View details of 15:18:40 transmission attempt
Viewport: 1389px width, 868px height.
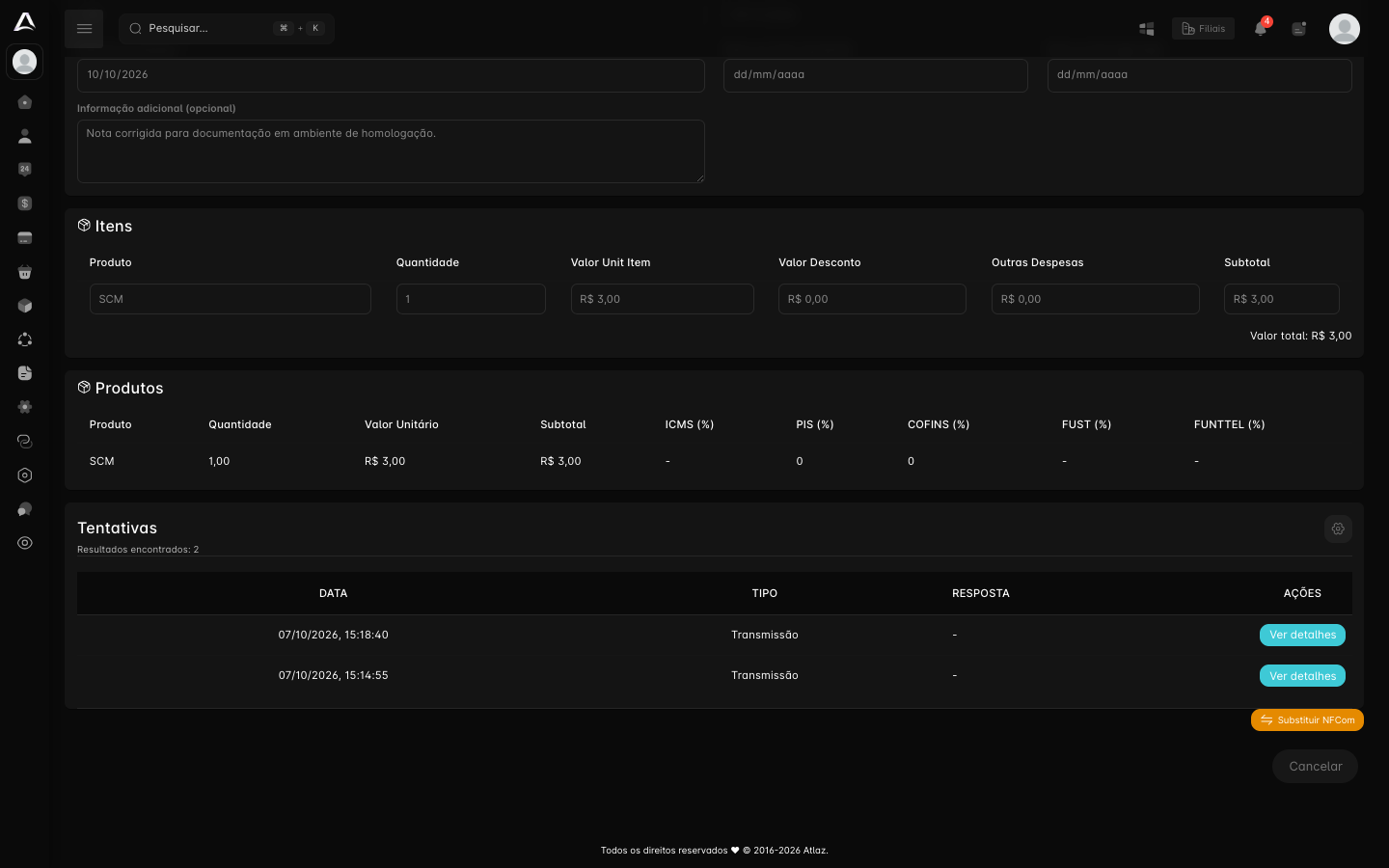pyautogui.click(x=1302, y=635)
